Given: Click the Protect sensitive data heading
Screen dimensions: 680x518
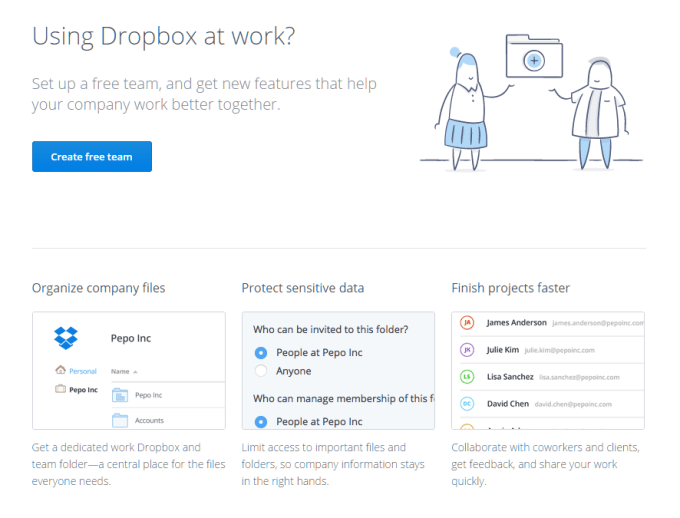Looking at the screenshot, I should point(303,288).
